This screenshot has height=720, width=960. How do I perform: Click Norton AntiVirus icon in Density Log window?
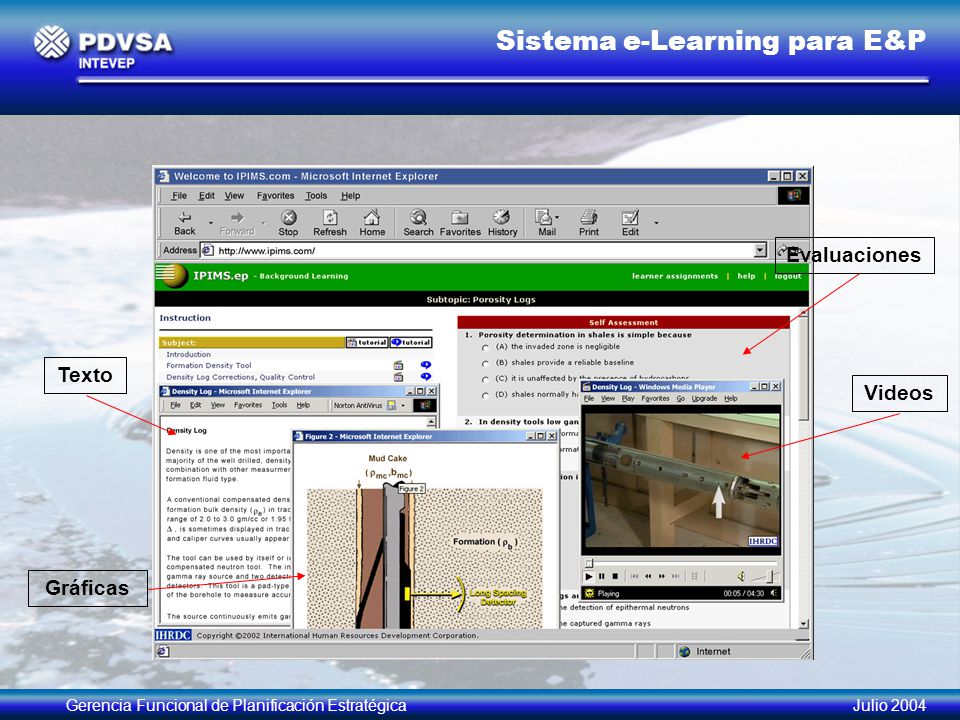[x=392, y=405]
